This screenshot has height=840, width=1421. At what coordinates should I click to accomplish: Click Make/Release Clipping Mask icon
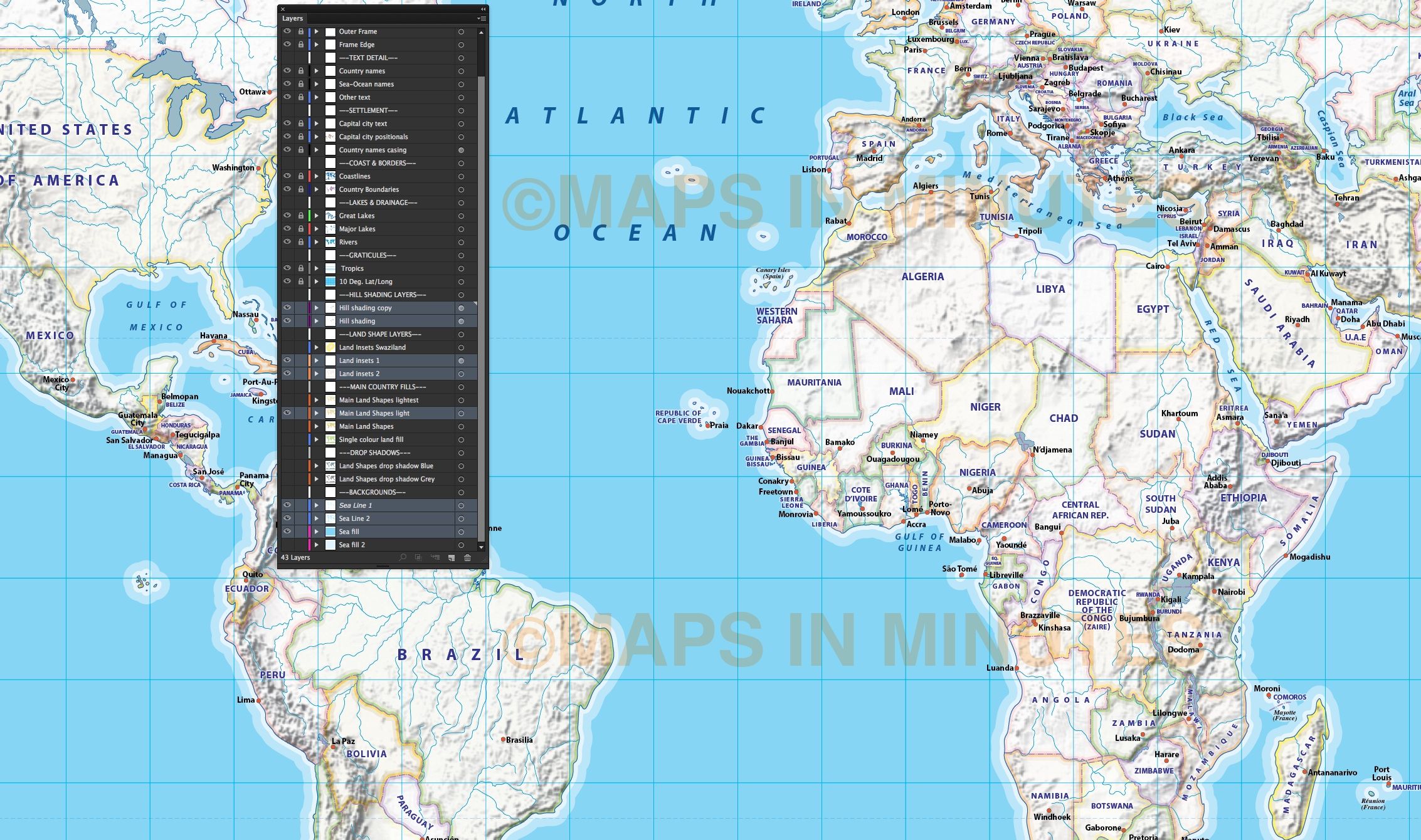click(418, 557)
